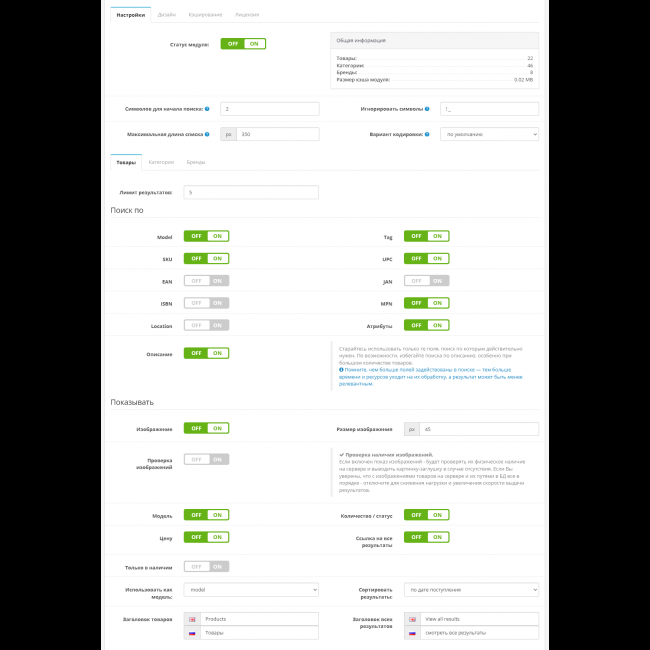The width and height of the screenshot is (650, 650).
Task: Toggle the 'Статус модуля' switch
Action: (242, 44)
